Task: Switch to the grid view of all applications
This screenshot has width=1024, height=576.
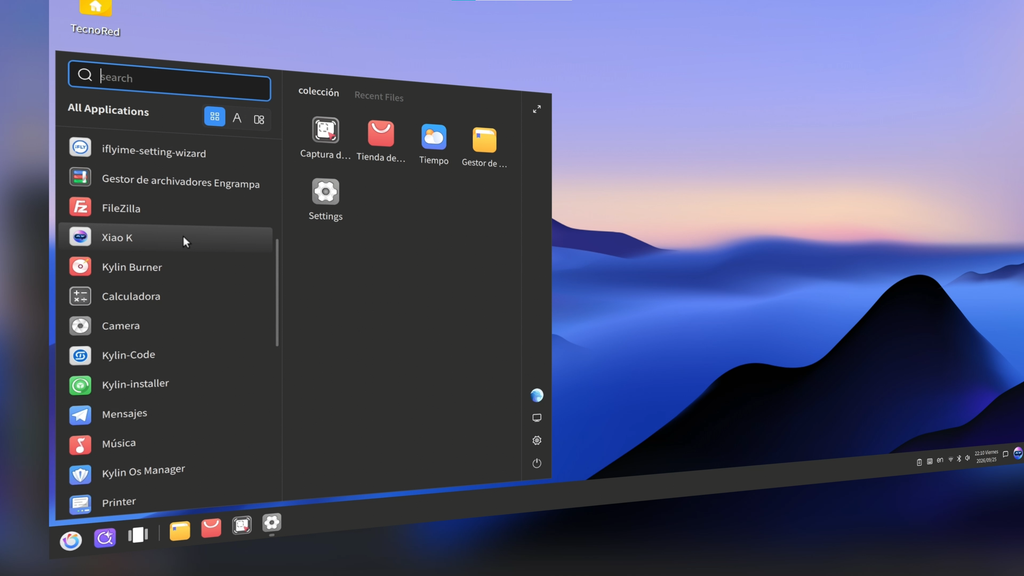Action: coord(214,116)
